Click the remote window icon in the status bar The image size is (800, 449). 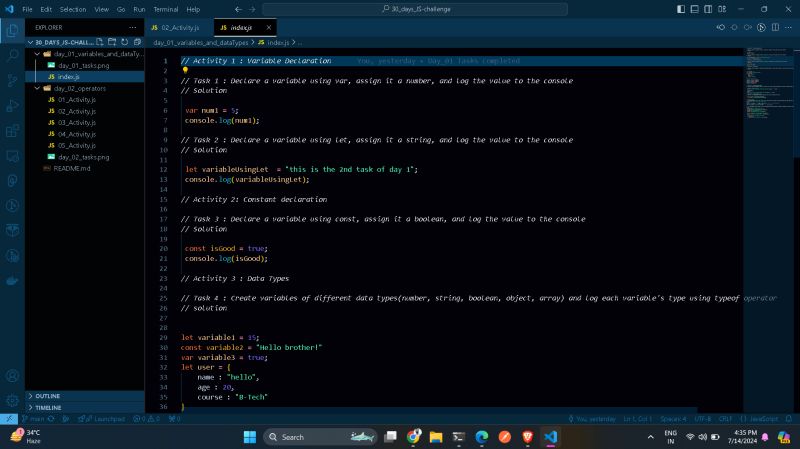9,419
